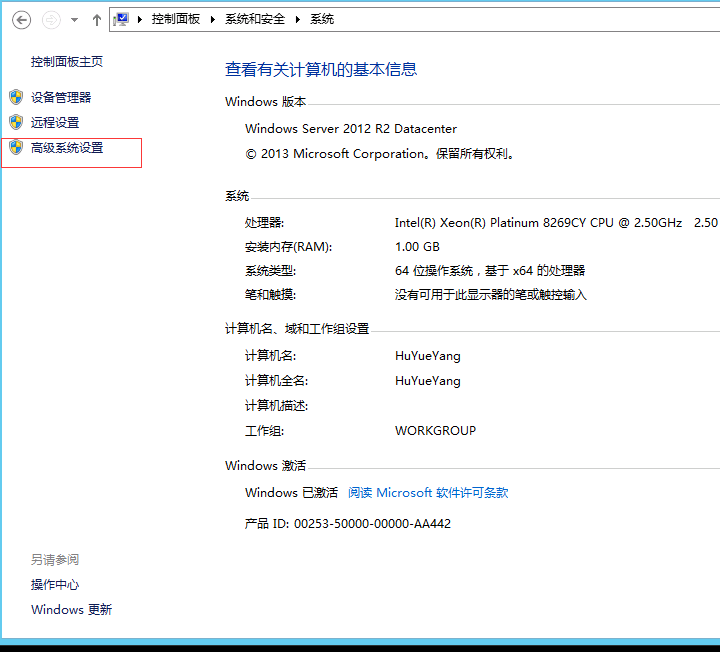Click HuYueYang next to 计算机全名
The width and height of the screenshot is (720, 652).
click(428, 381)
